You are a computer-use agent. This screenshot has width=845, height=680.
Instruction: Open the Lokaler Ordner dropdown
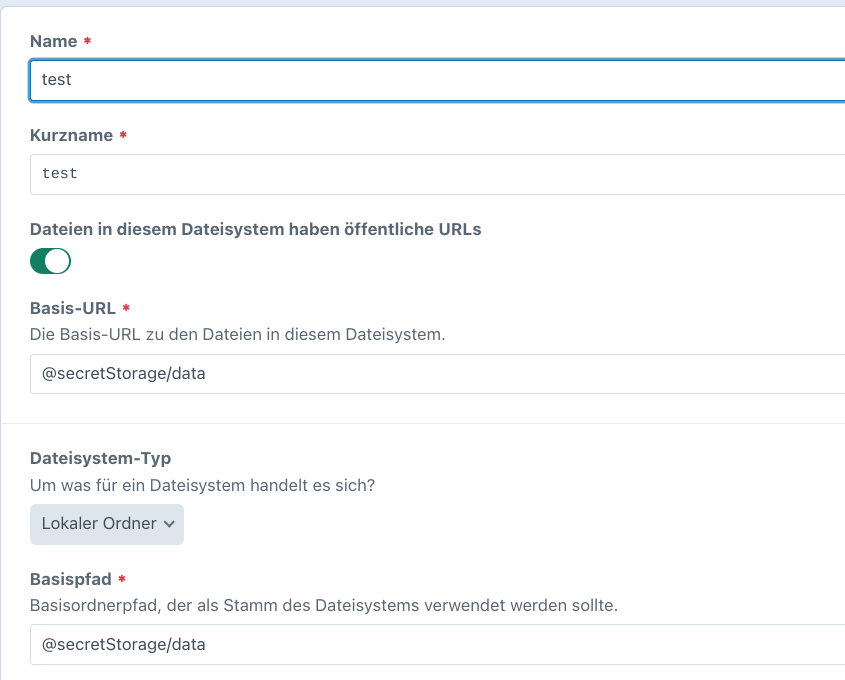106,524
